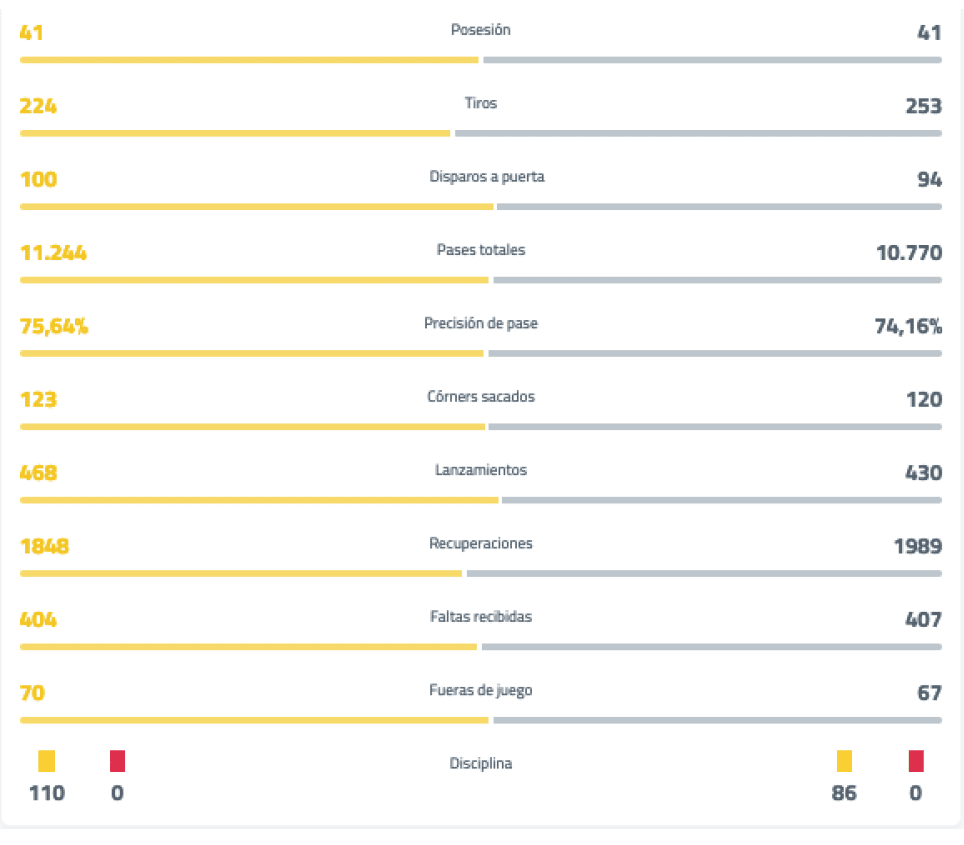This screenshot has height=845, width=964.
Task: Click the 75,64% pass accuracy value
Action: coord(54,326)
